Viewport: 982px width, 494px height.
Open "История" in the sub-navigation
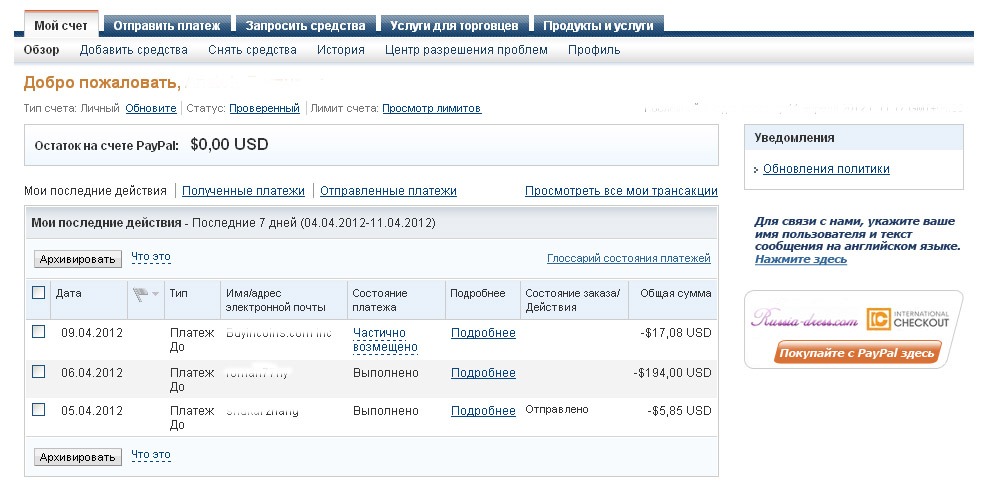[x=340, y=50]
